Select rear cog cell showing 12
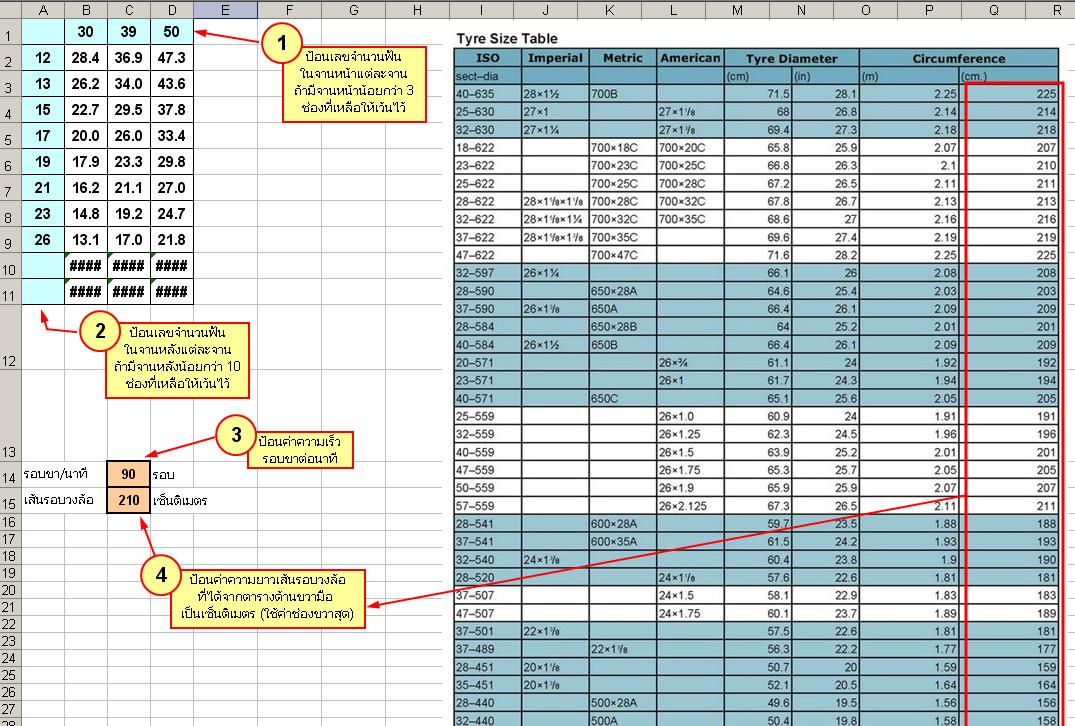1075x726 pixels. click(x=43, y=58)
